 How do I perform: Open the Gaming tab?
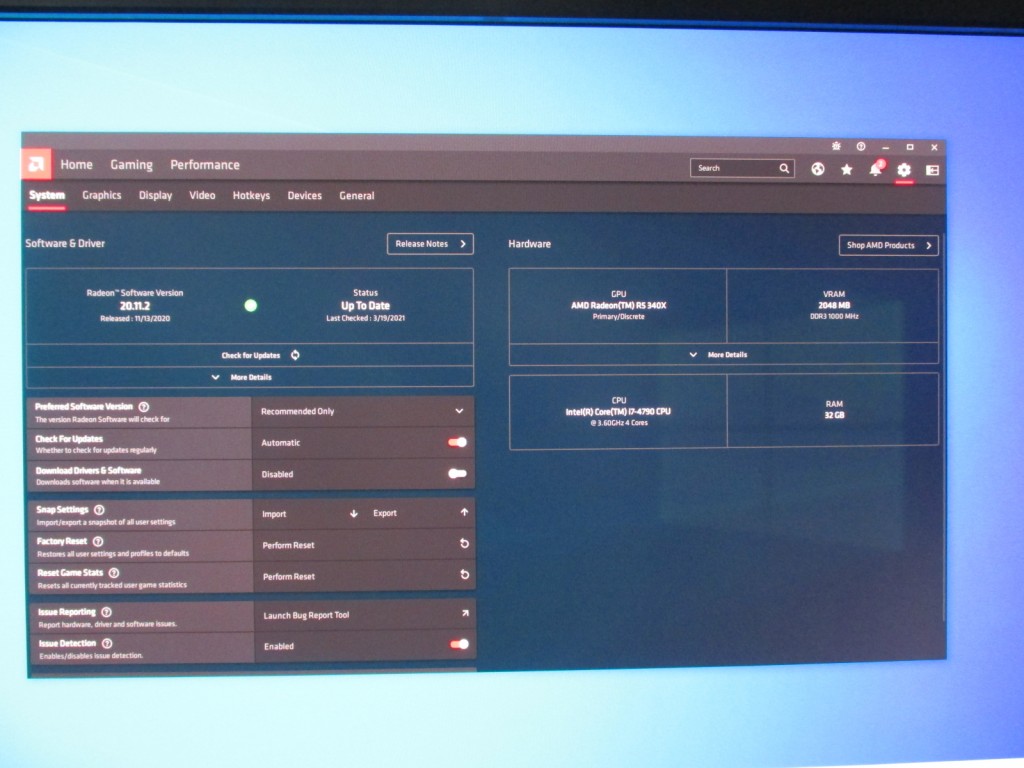(x=131, y=165)
